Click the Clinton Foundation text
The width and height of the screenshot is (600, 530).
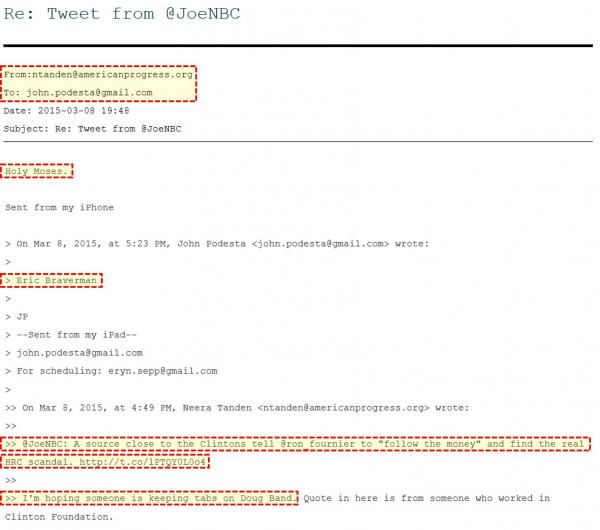[59, 517]
